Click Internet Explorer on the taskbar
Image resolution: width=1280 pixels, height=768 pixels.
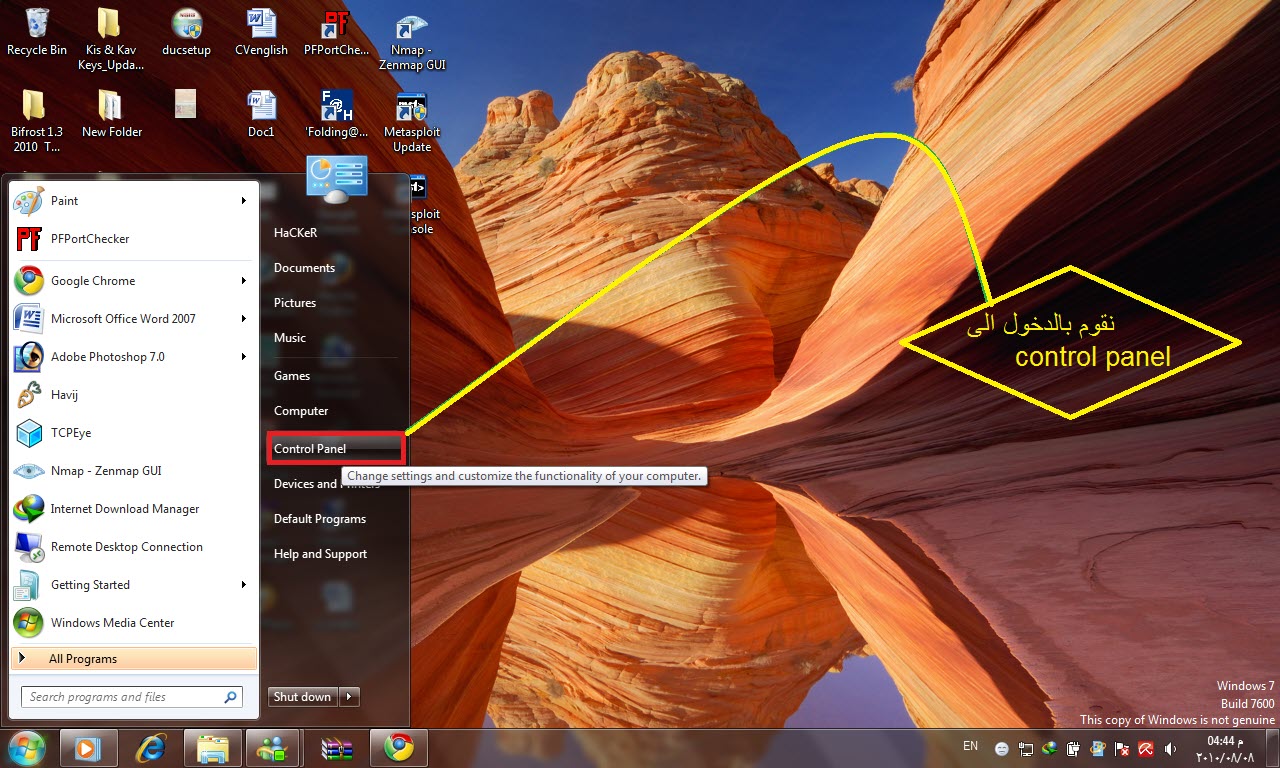151,748
